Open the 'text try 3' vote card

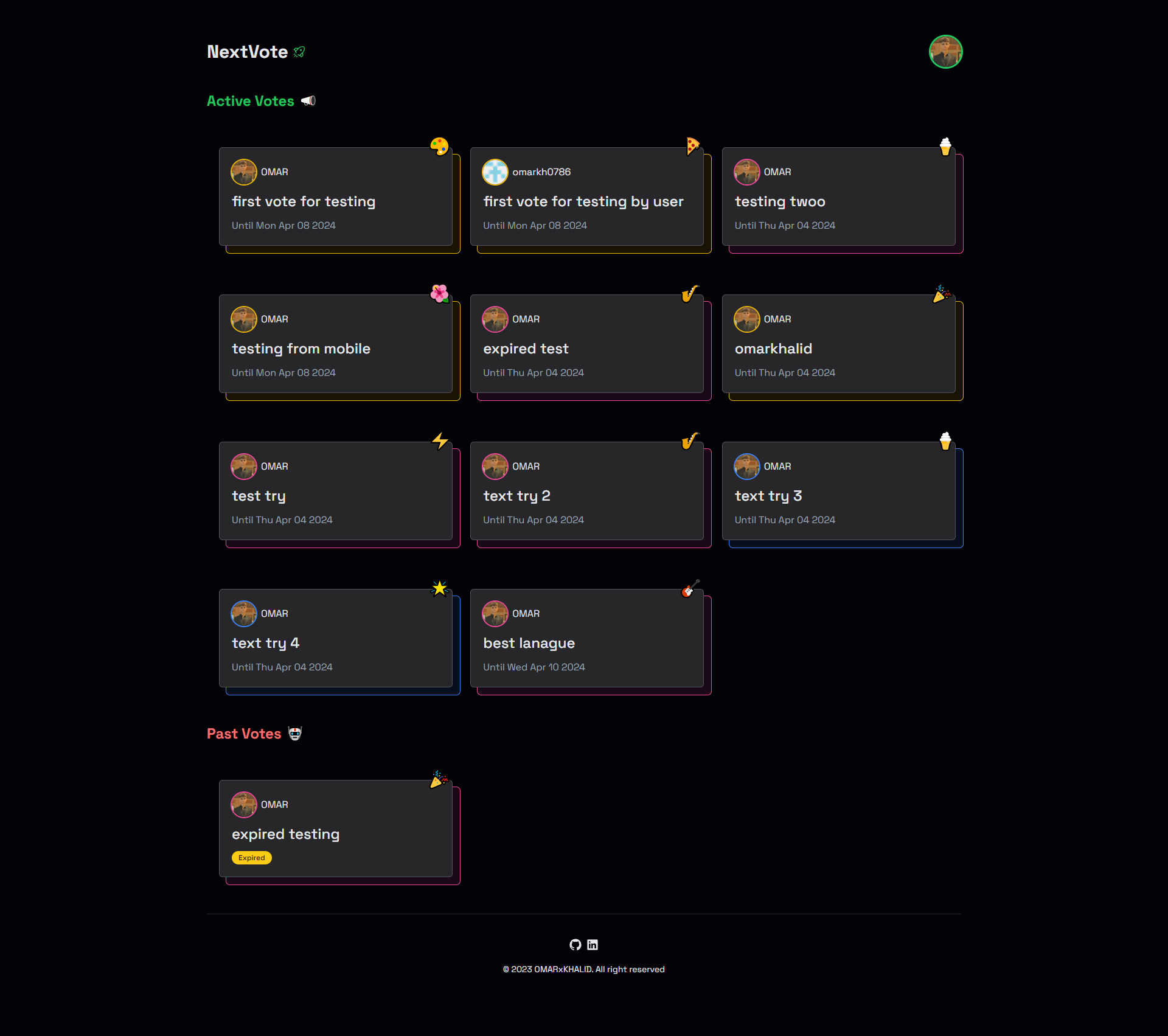768,496
